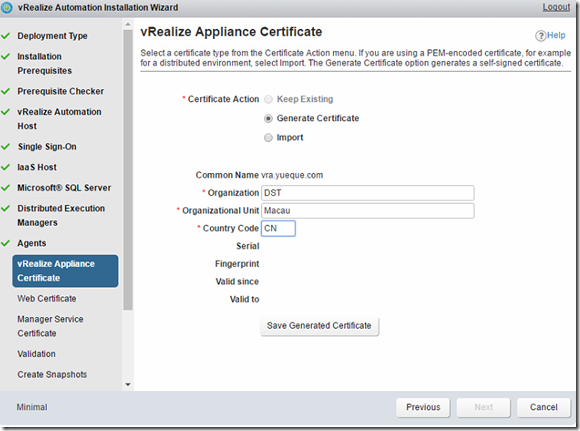
Task: Click Save Generated Certificate button
Action: pos(320,326)
